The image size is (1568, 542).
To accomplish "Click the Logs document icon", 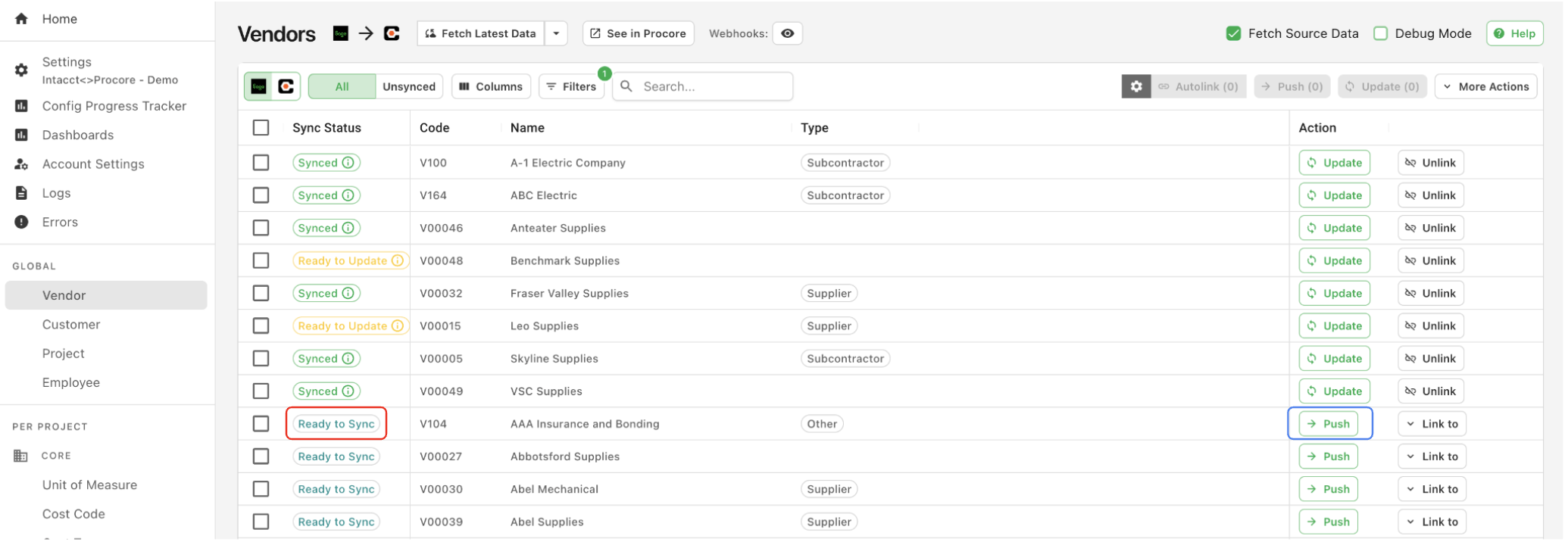I will click(x=21, y=193).
